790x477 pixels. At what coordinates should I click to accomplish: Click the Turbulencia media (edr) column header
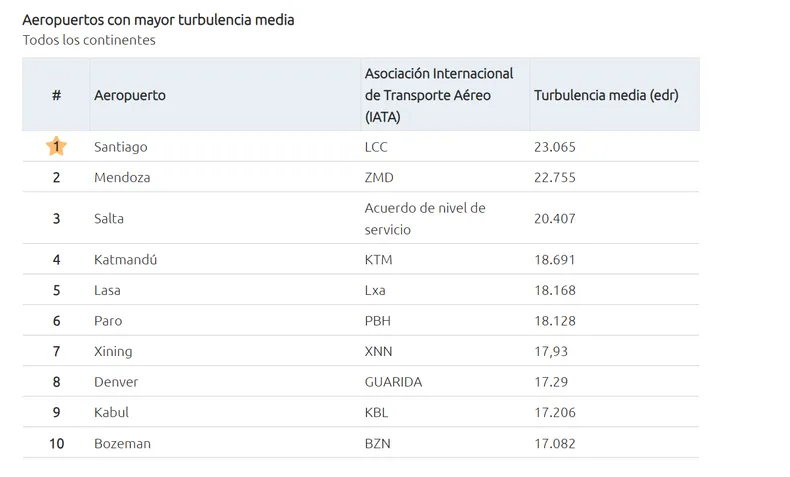click(606, 95)
